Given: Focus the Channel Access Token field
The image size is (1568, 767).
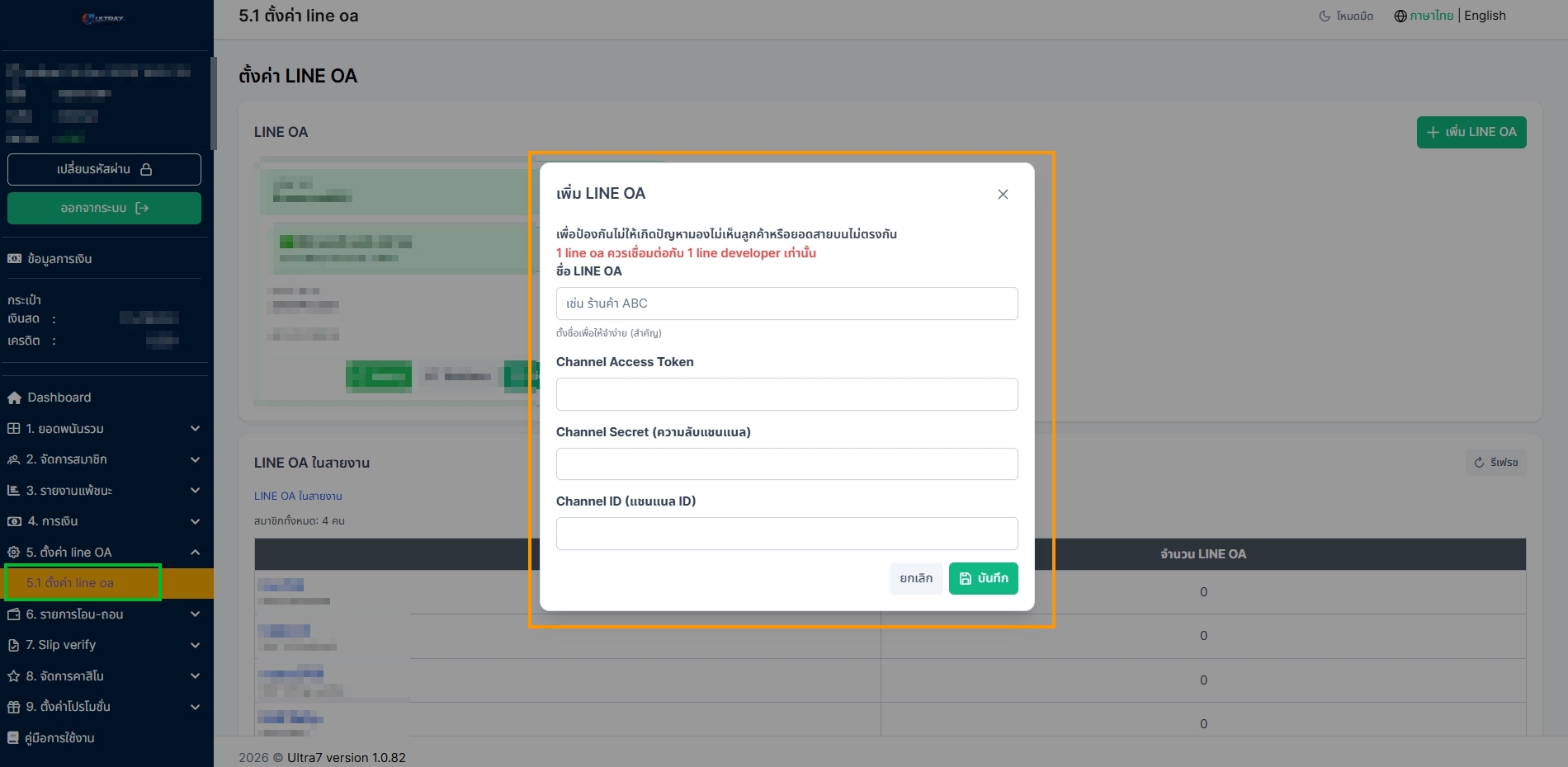Looking at the screenshot, I should [x=786, y=394].
